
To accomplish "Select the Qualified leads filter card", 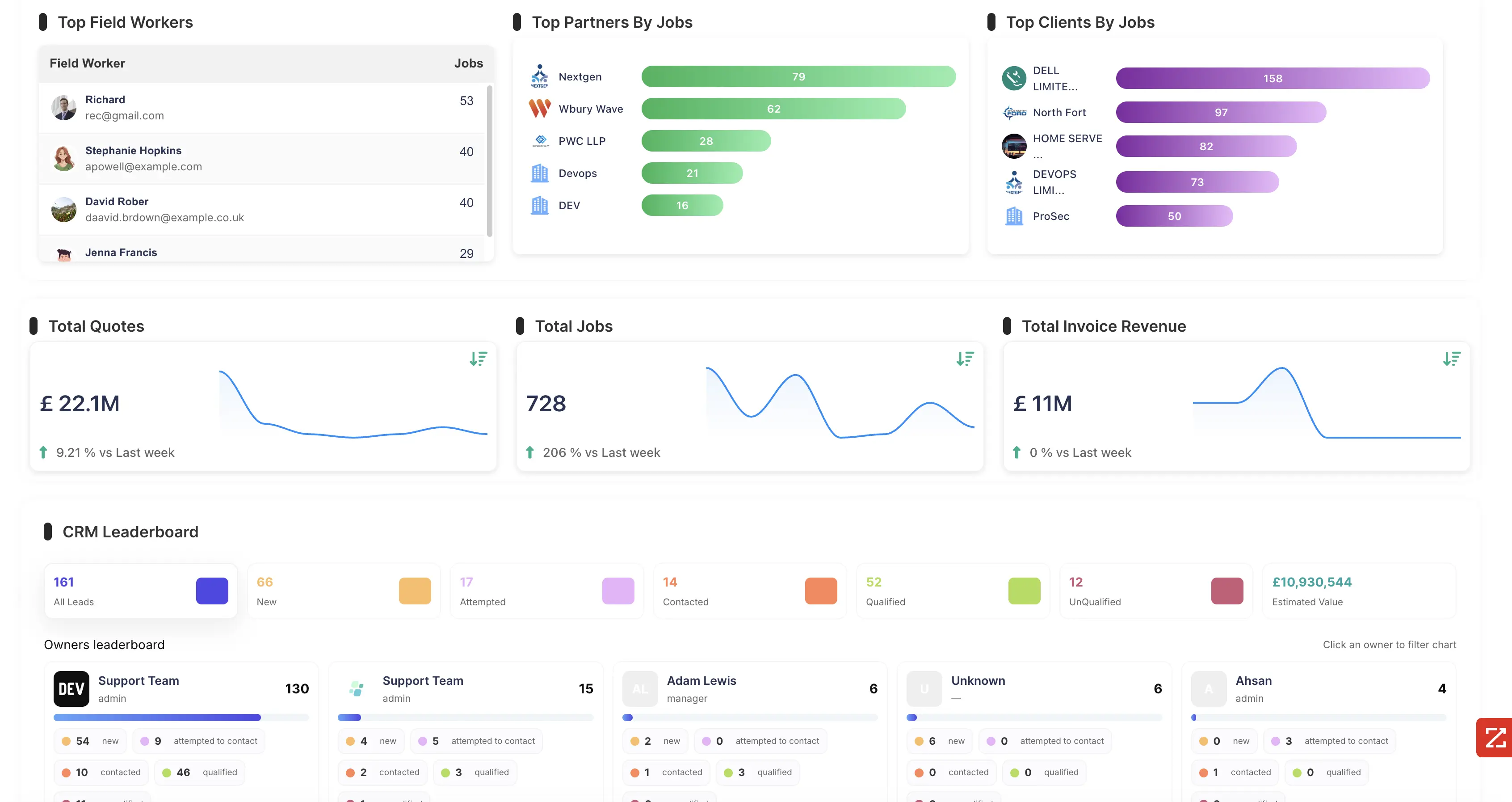I will (953, 591).
